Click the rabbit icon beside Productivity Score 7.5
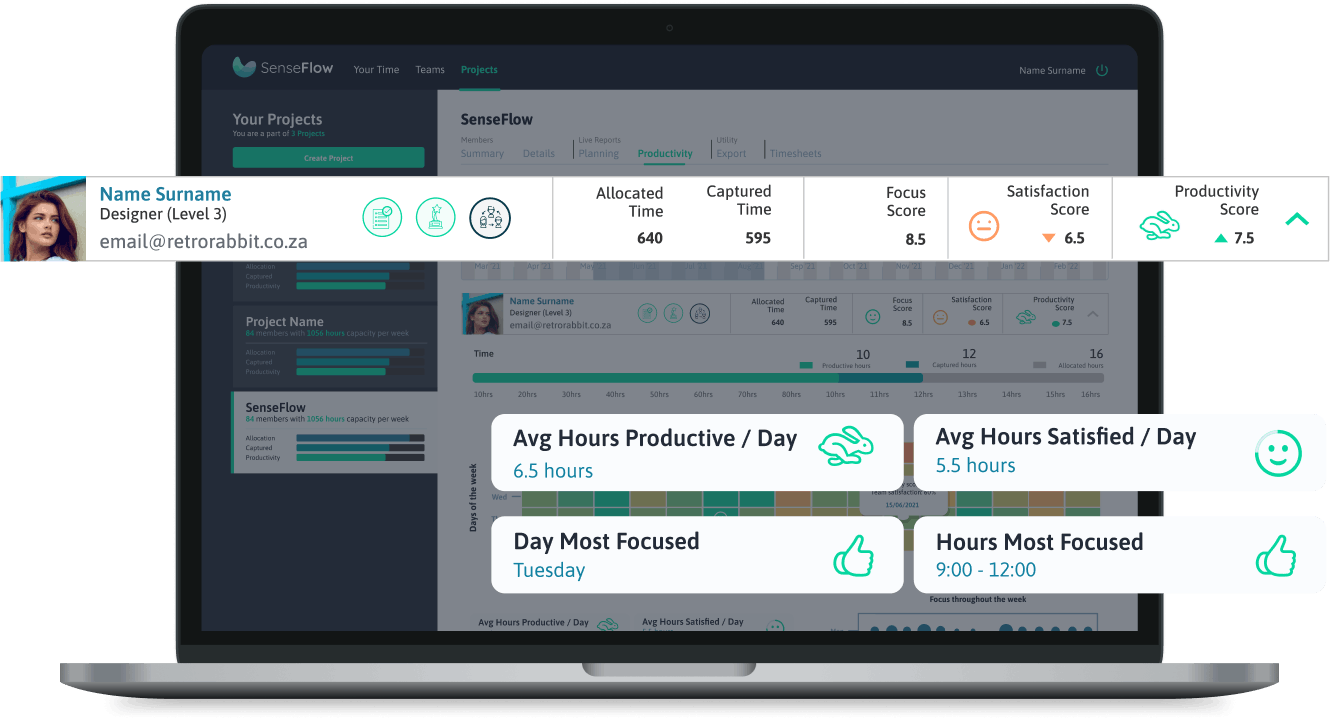Screen dimensions: 1330x720 pyautogui.click(x=1159, y=226)
